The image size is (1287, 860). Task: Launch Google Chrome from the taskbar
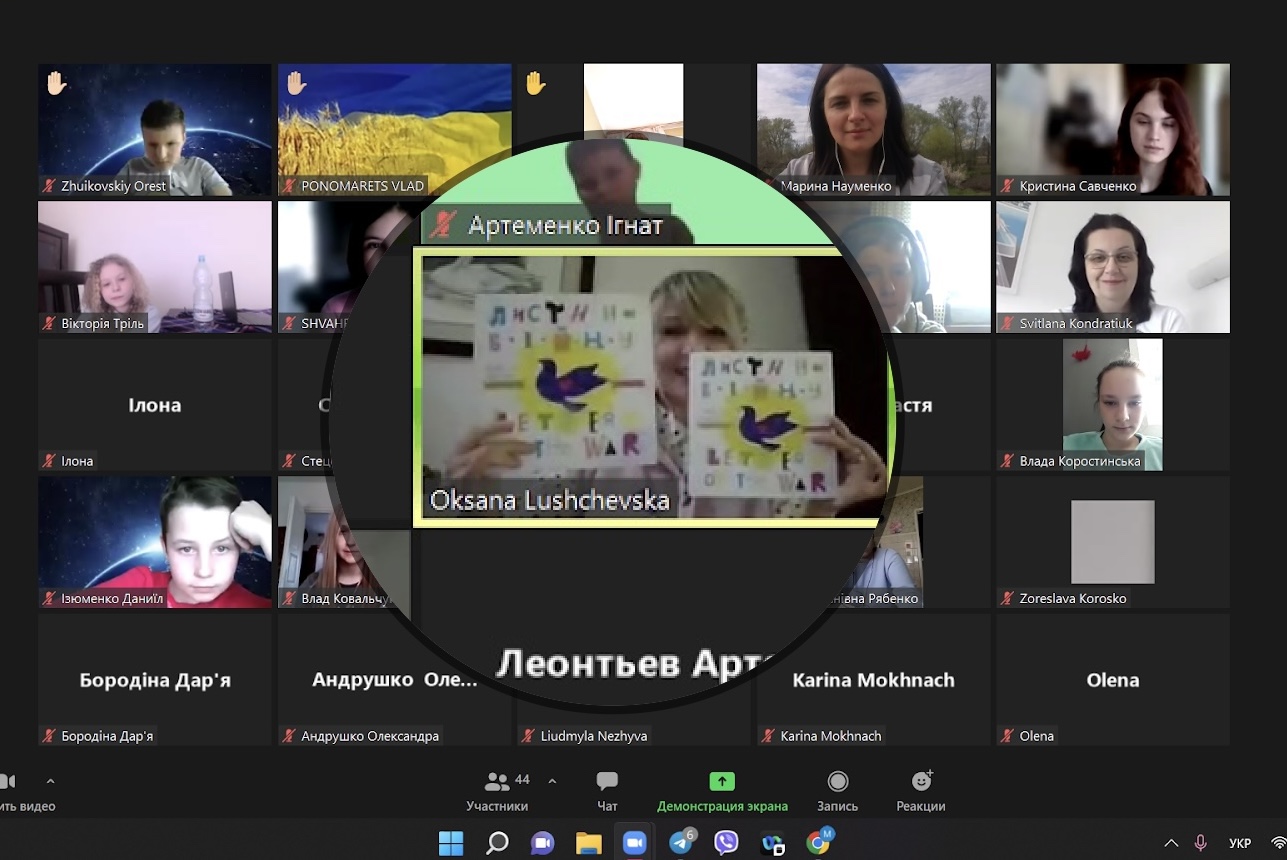pos(818,843)
